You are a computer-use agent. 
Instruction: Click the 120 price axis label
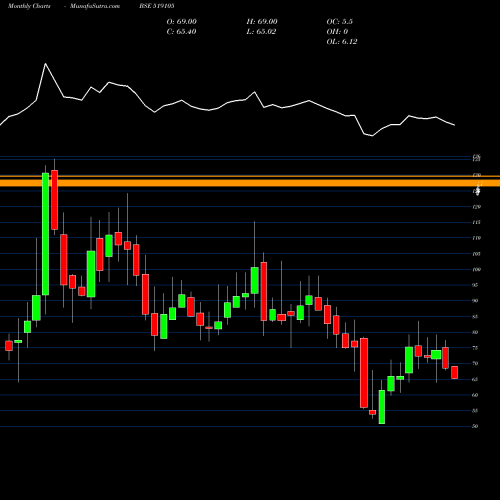point(477,207)
